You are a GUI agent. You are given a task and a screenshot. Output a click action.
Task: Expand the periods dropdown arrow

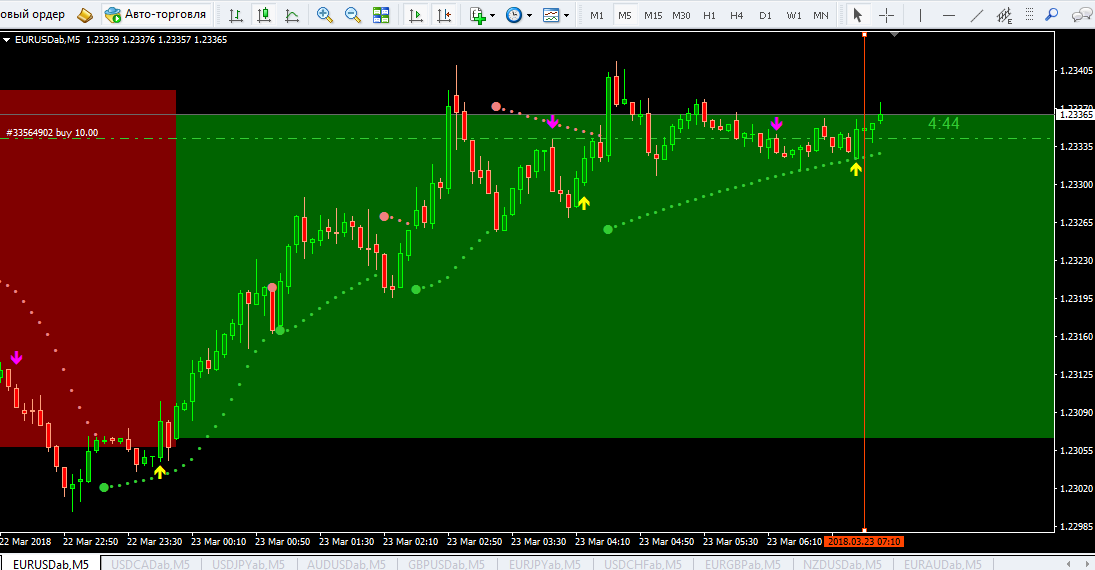tap(529, 15)
